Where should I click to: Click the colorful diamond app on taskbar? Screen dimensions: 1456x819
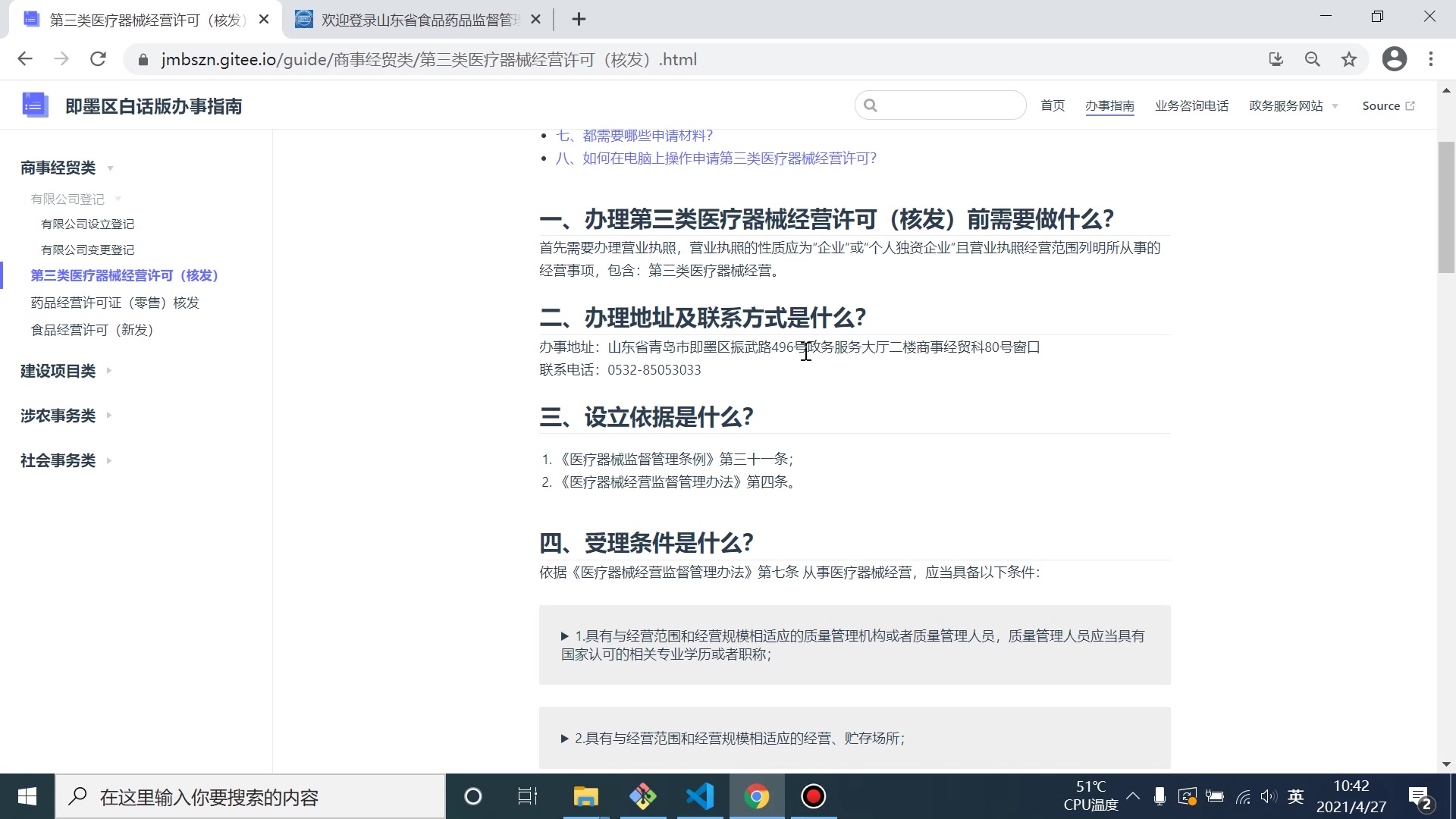643,797
